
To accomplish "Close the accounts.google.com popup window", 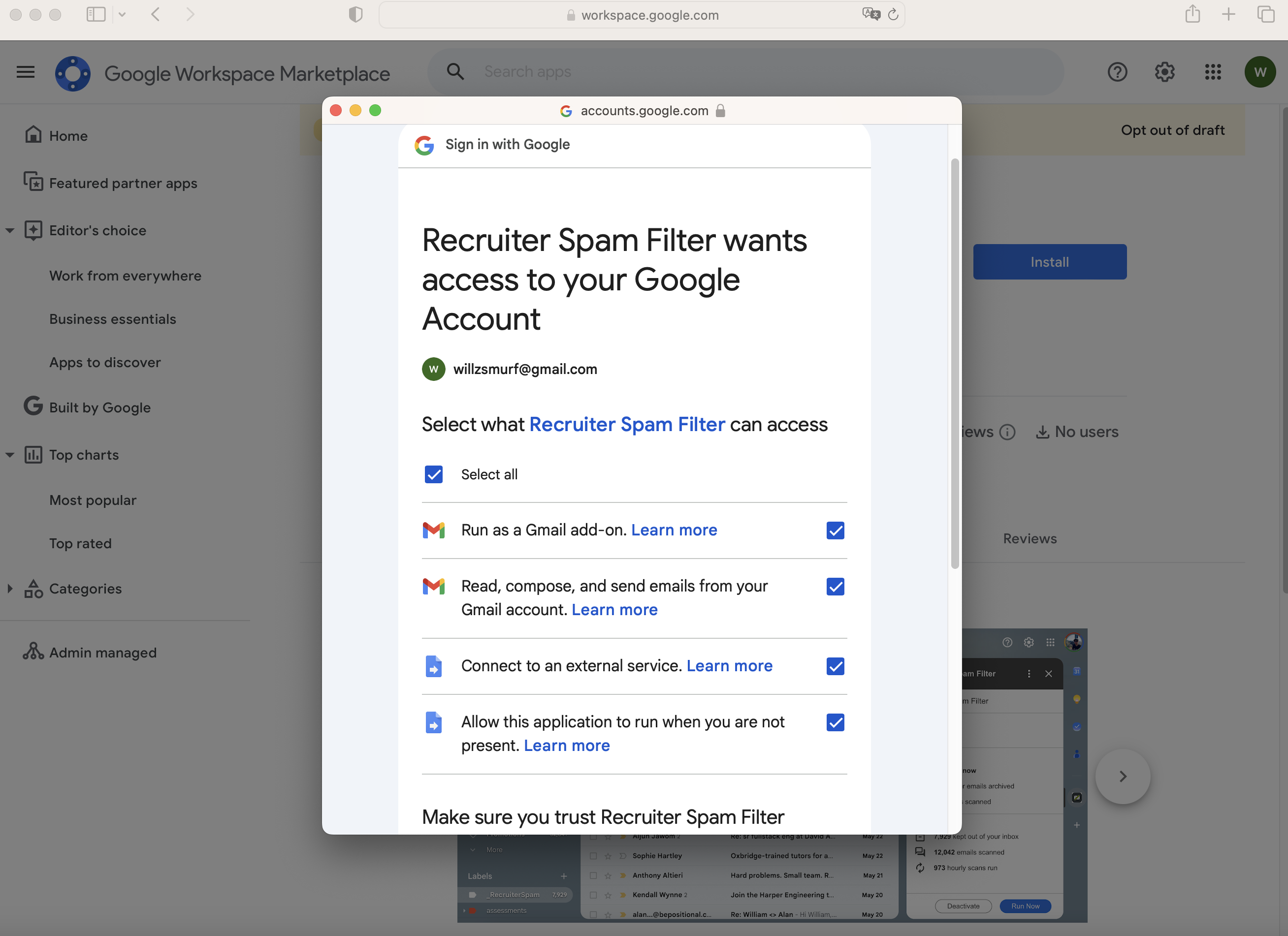I will click(x=336, y=111).
